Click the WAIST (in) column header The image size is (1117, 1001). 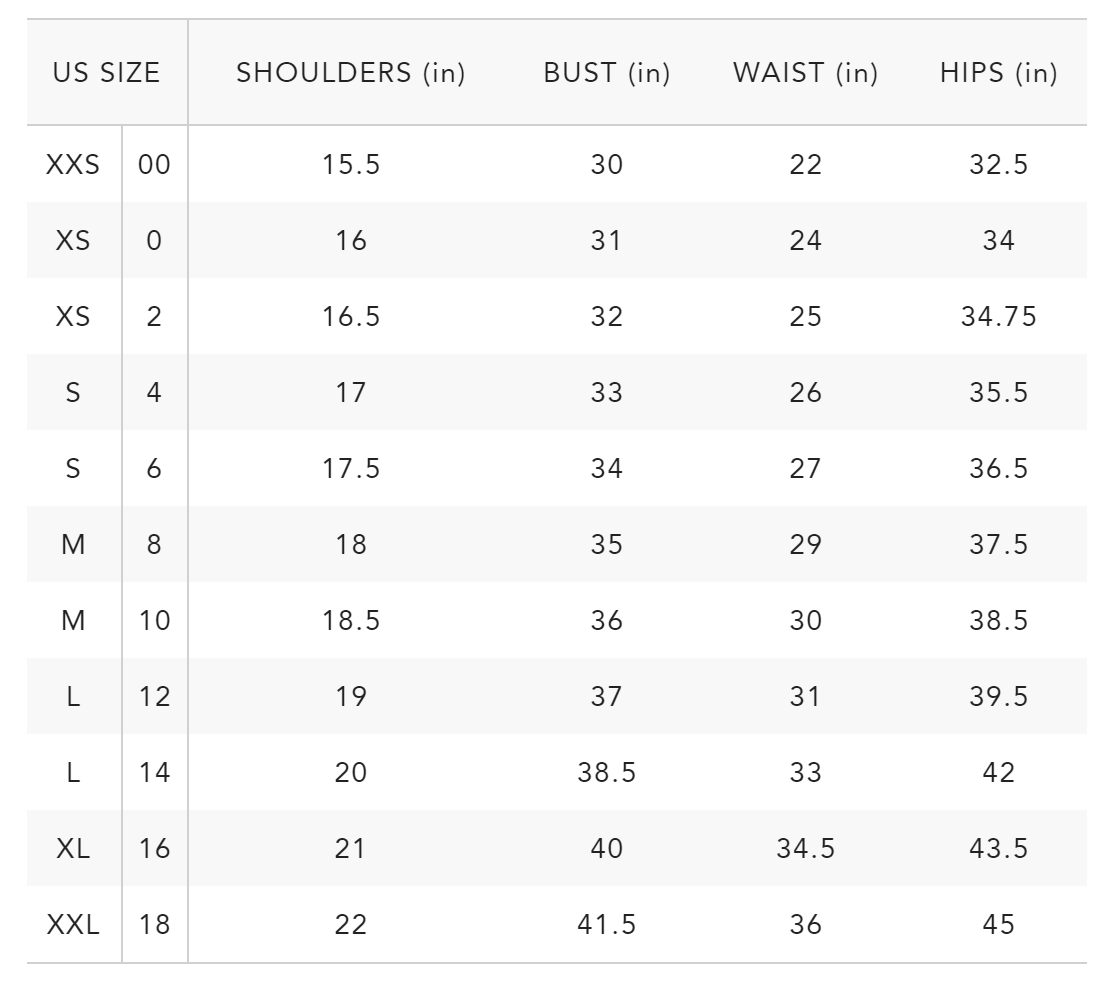point(805,73)
